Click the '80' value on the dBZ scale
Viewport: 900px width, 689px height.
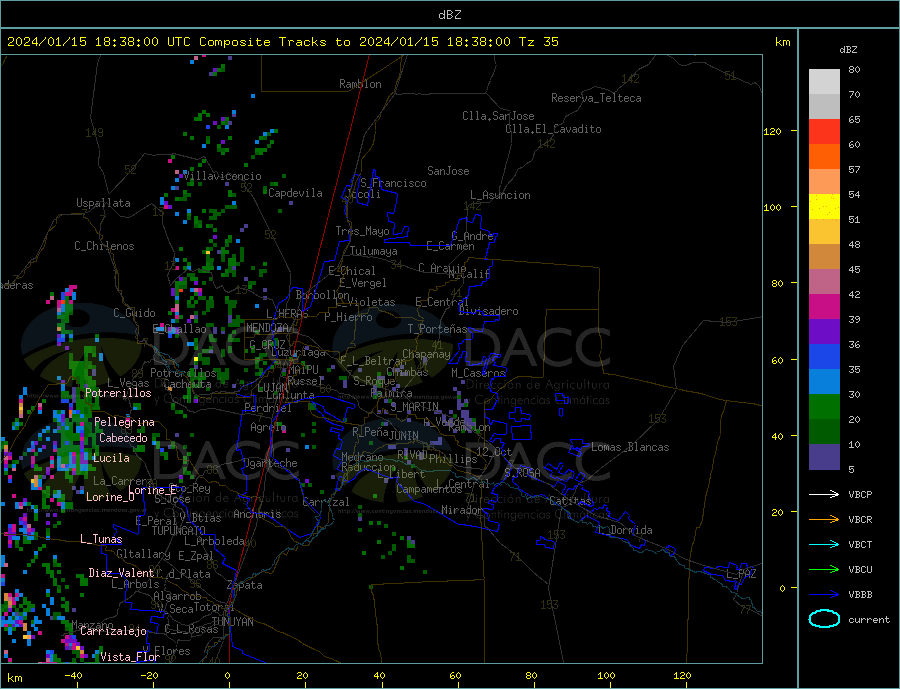pyautogui.click(x=854, y=69)
